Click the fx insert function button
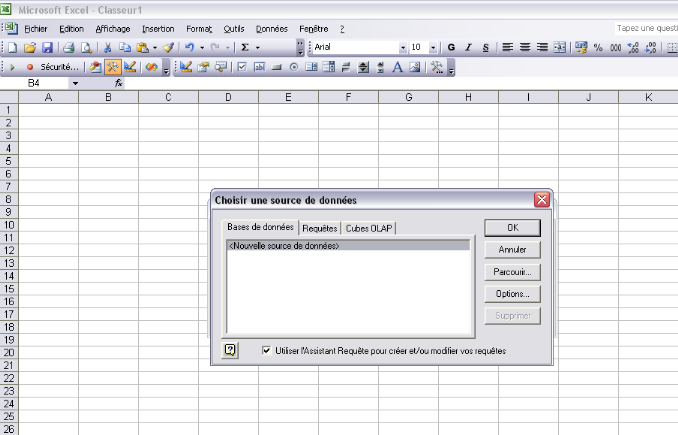Screen dimensions: 678x435 (x=118, y=83)
